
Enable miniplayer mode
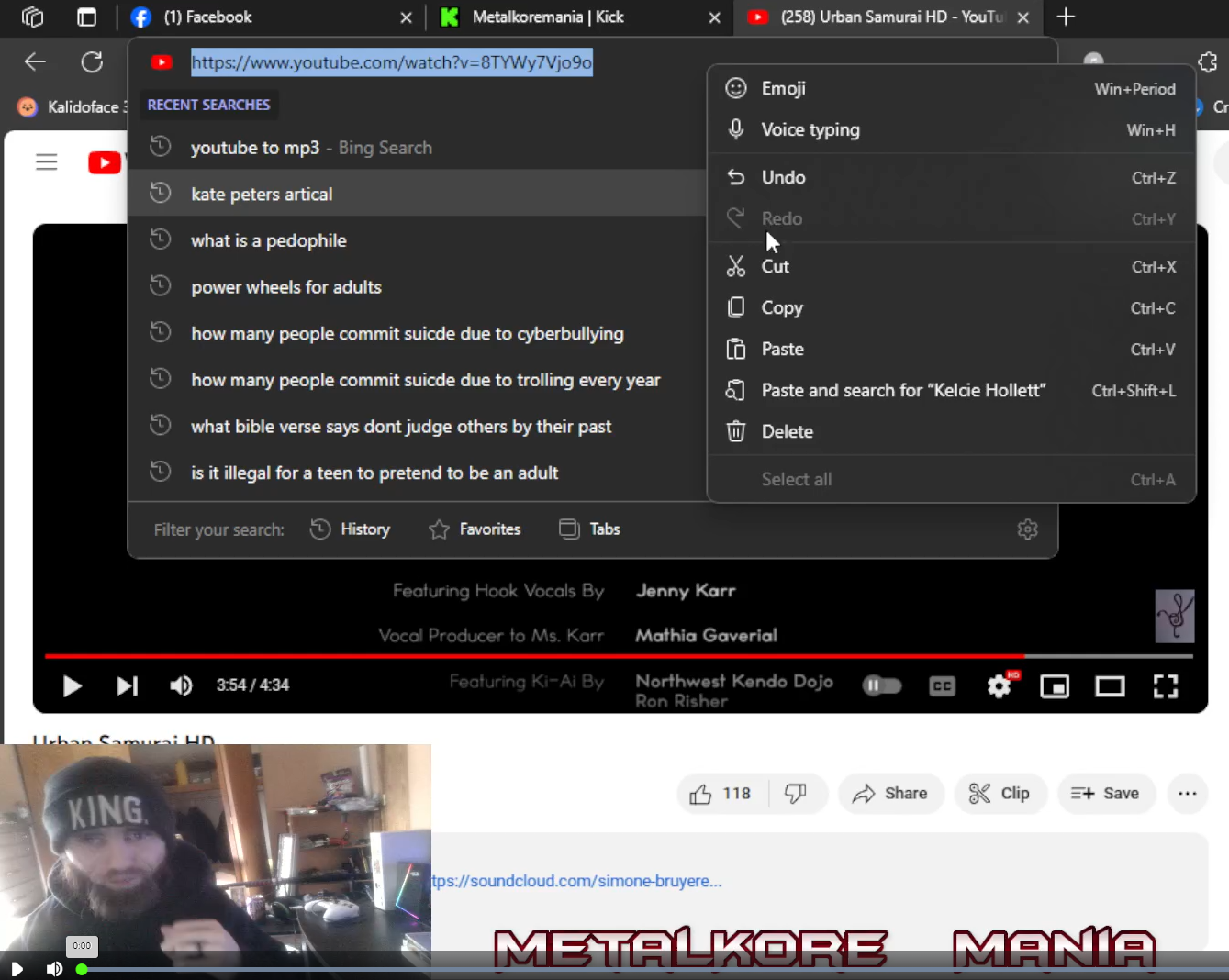1055,685
